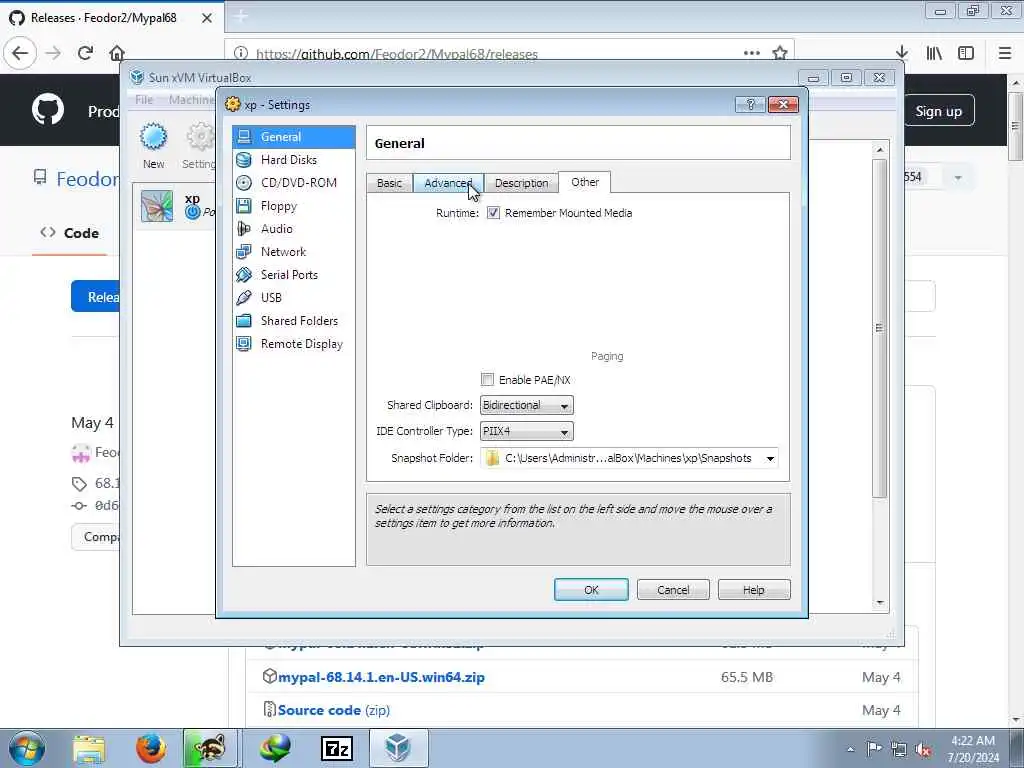Select the General settings category icon
Image resolution: width=1024 pixels, height=768 pixels.
(x=244, y=136)
